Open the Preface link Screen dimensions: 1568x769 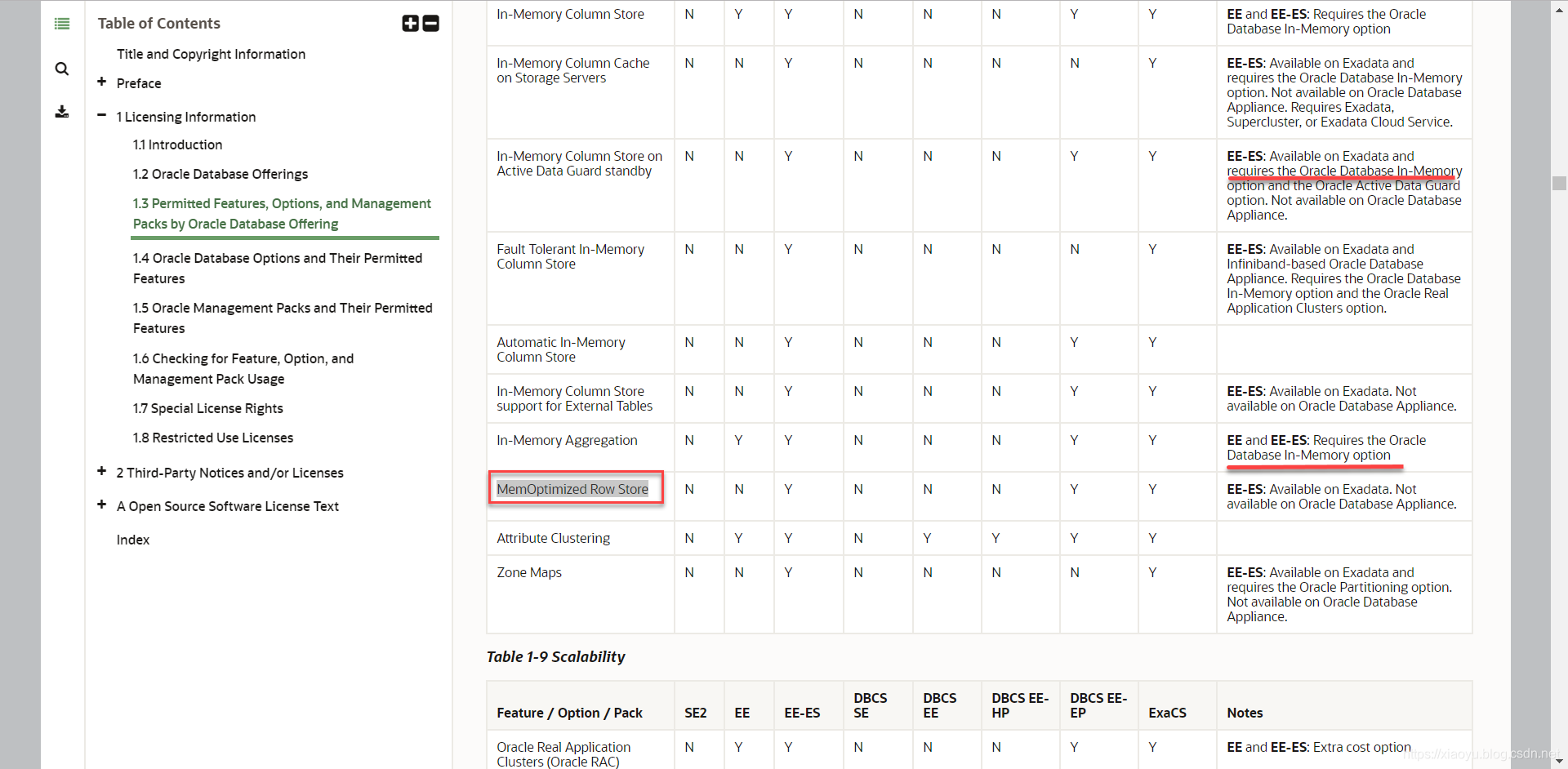pos(139,83)
